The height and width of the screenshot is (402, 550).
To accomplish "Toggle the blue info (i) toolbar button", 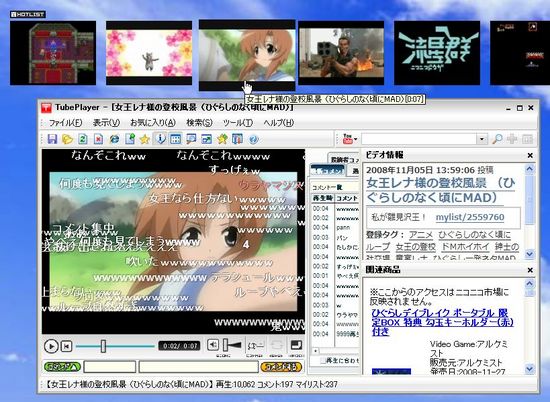I will (160, 139).
